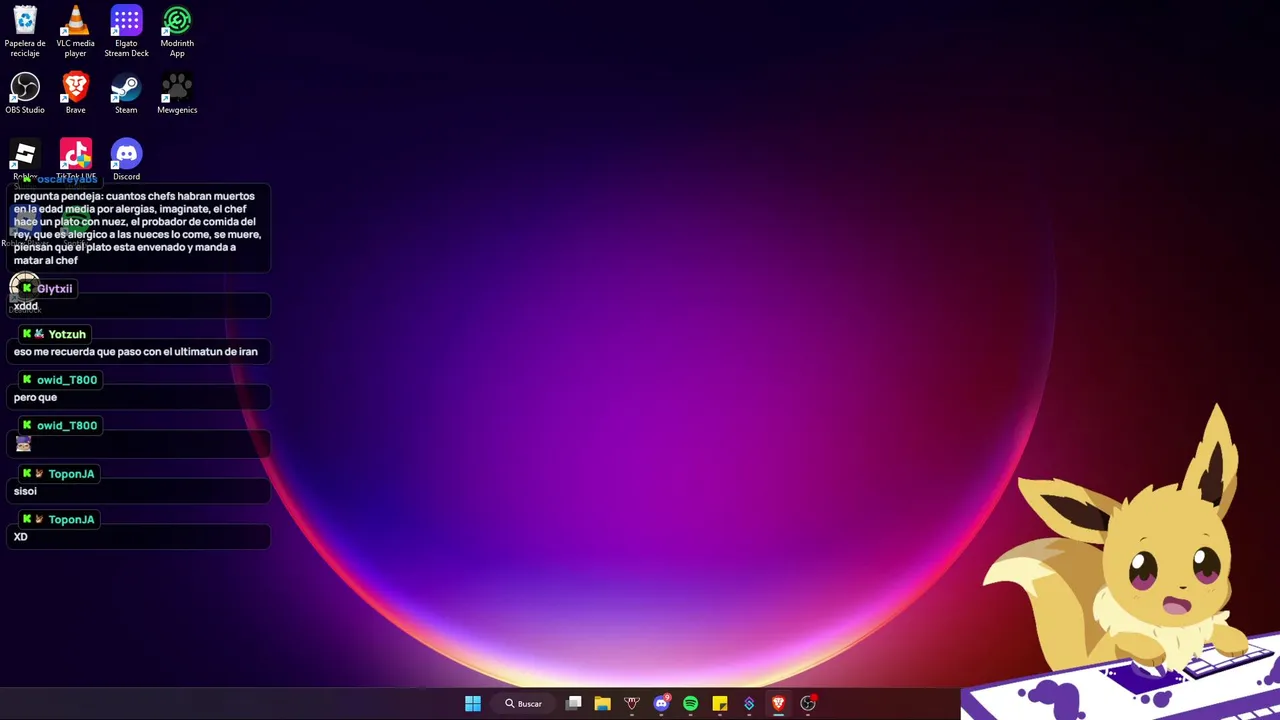The height and width of the screenshot is (720, 1280).
Task: Click the Buscar search box in taskbar
Action: (524, 703)
